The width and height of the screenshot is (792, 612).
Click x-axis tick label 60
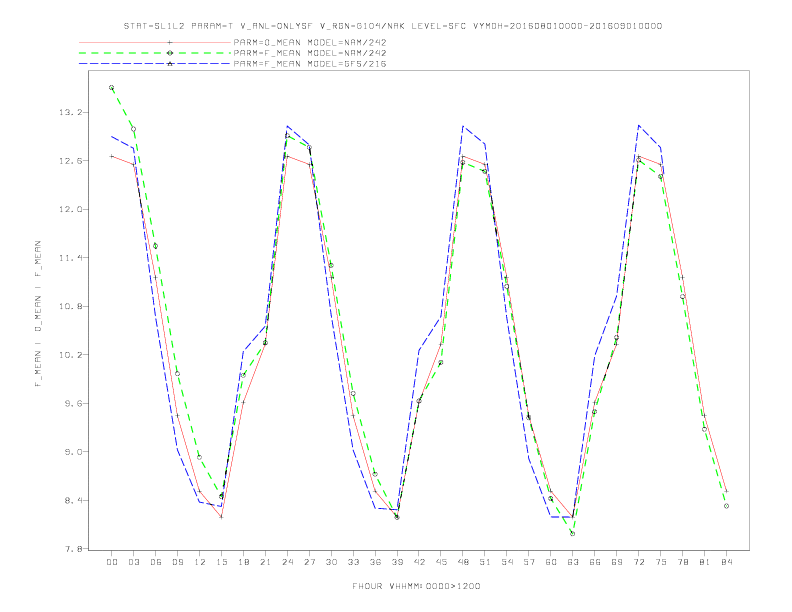551,562
